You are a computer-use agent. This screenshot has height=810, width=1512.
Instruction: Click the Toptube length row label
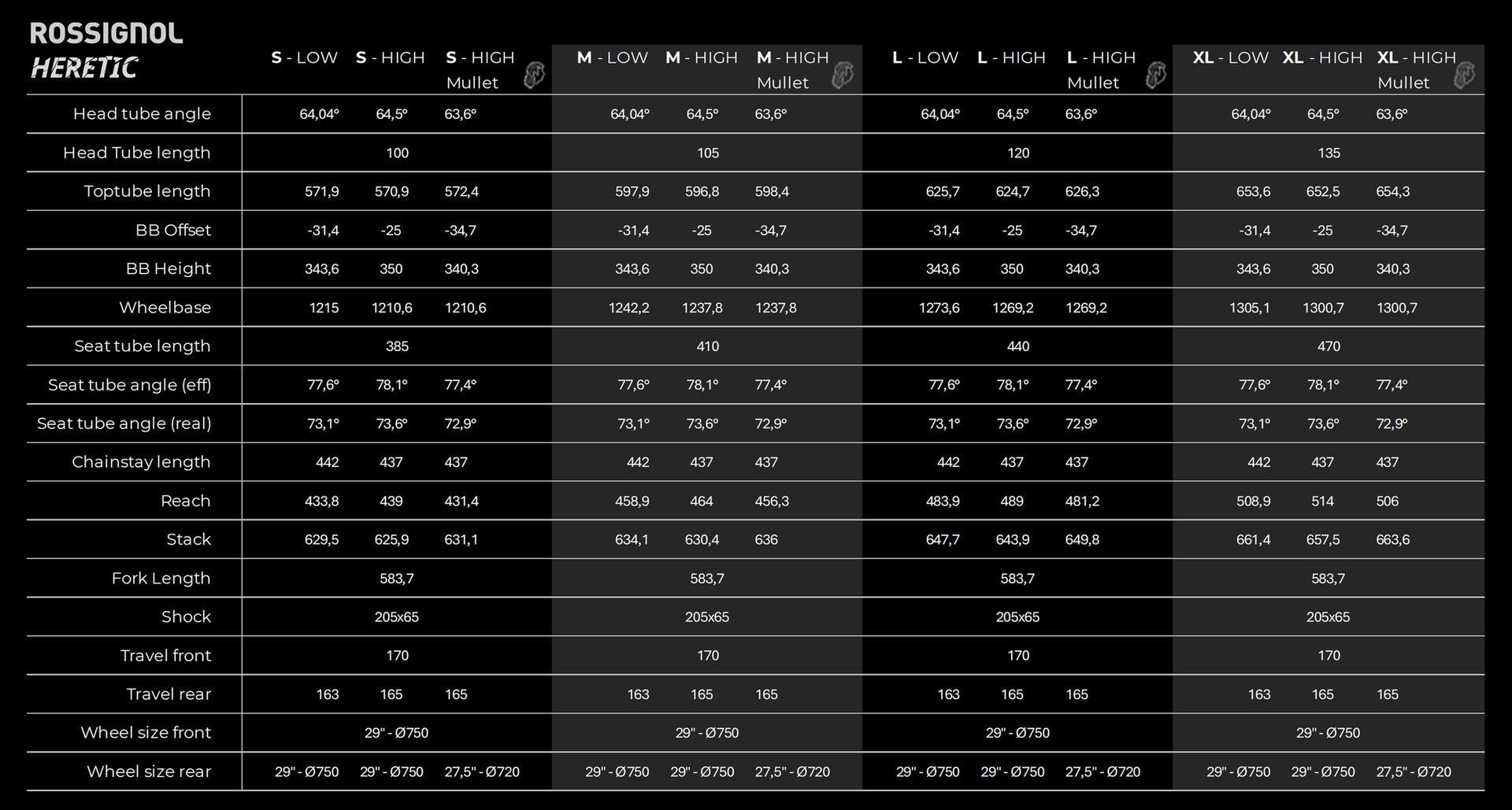147,191
